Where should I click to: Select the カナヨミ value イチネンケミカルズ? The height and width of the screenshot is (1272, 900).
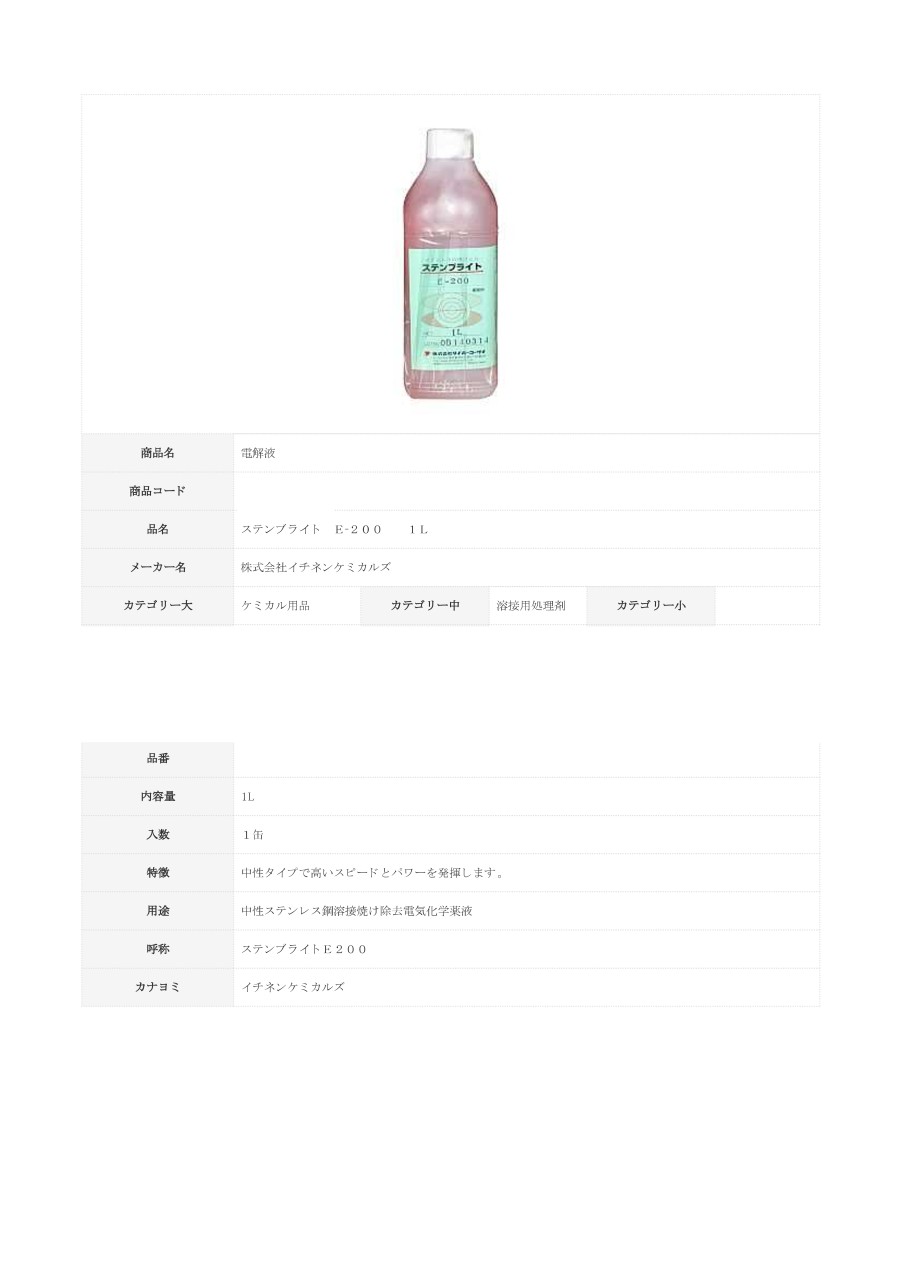tap(293, 987)
